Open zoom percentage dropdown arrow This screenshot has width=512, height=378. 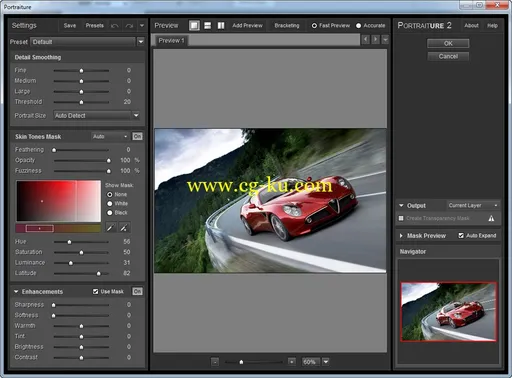click(326, 362)
